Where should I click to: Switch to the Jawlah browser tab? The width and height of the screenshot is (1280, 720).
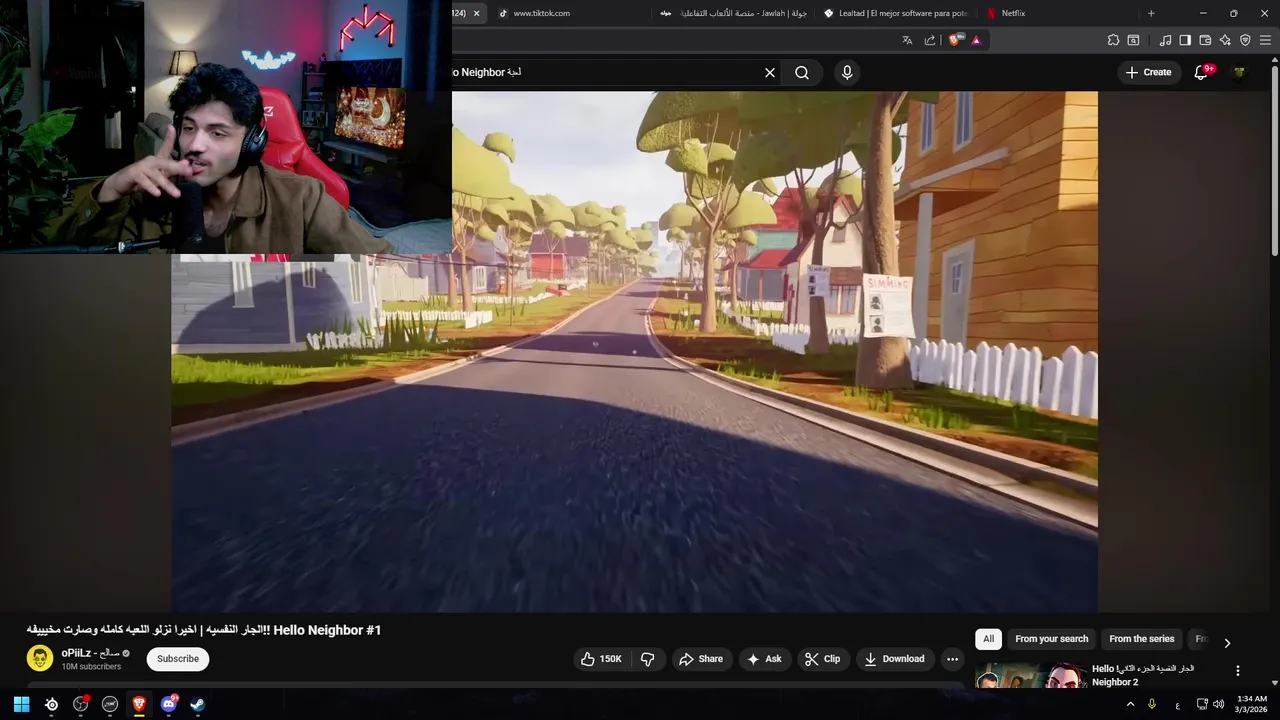pos(733,13)
